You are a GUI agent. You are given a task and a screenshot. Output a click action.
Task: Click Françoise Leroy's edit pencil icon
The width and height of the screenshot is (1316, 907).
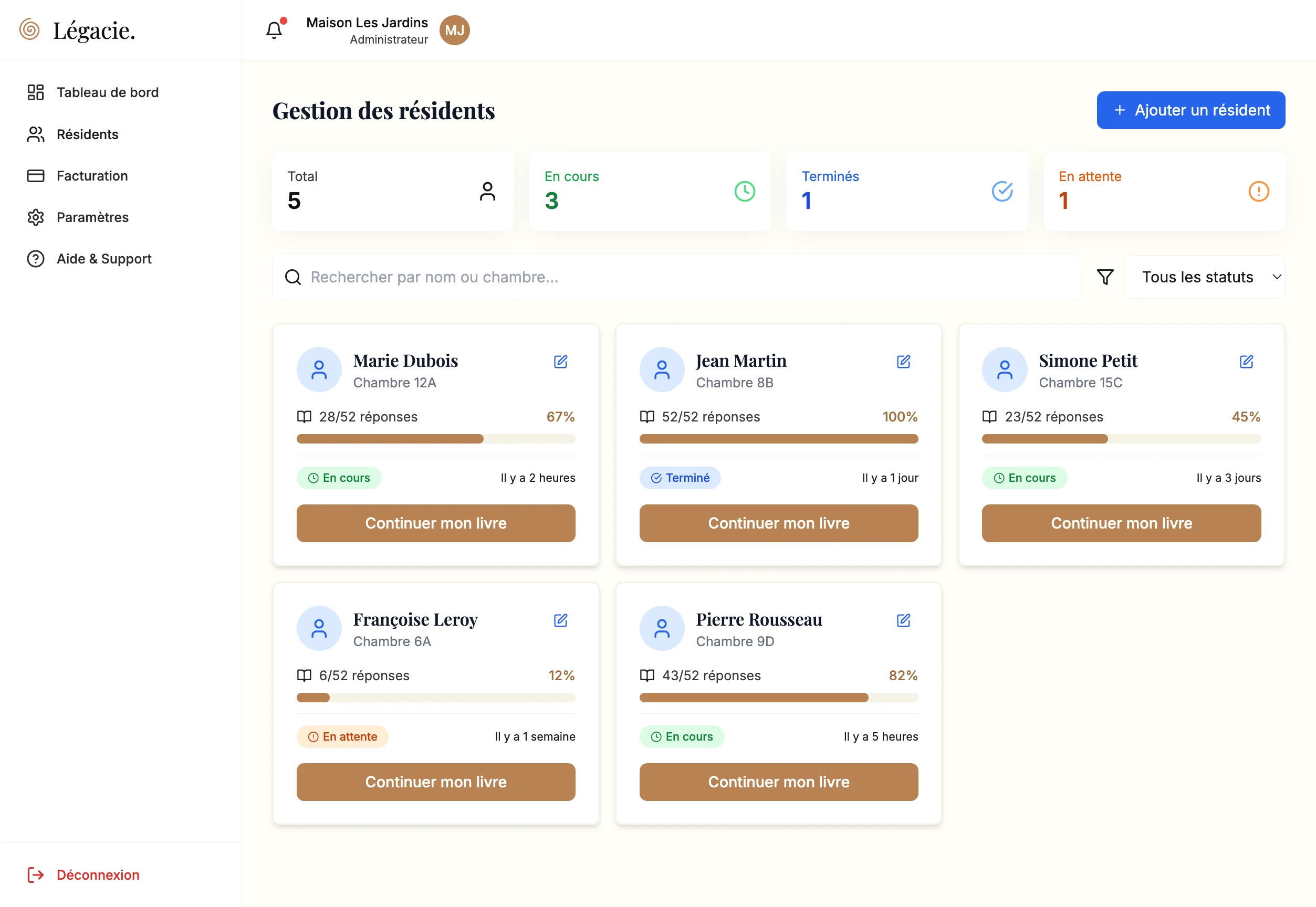[560, 620]
